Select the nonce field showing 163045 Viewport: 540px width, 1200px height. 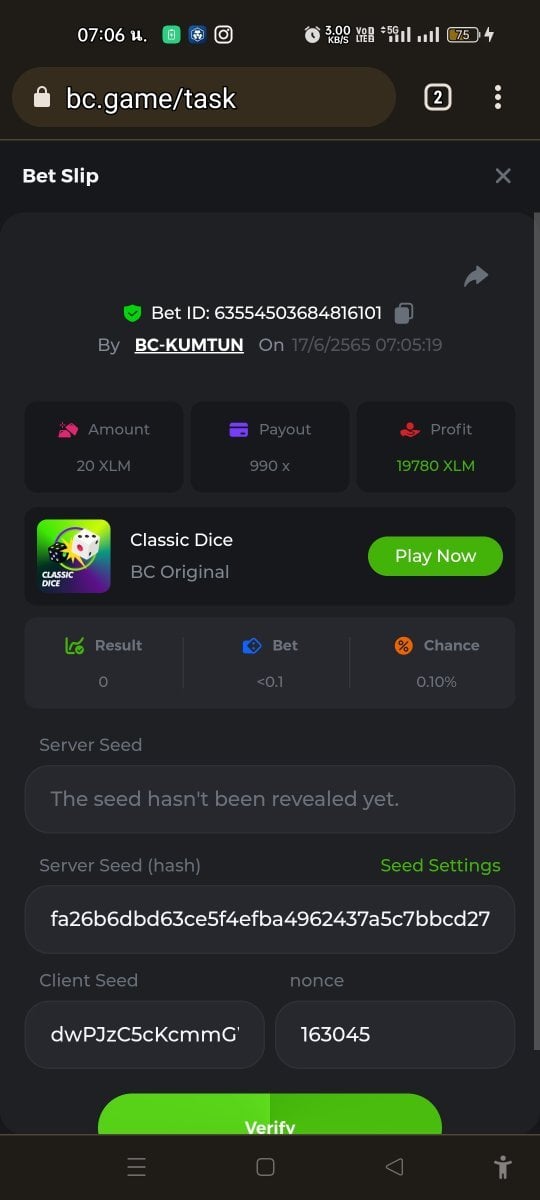coord(395,1035)
